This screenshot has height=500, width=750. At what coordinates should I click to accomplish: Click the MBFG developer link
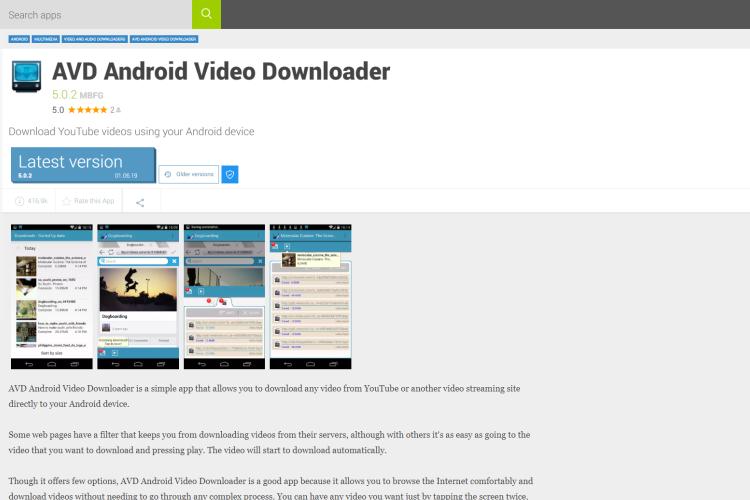point(91,96)
